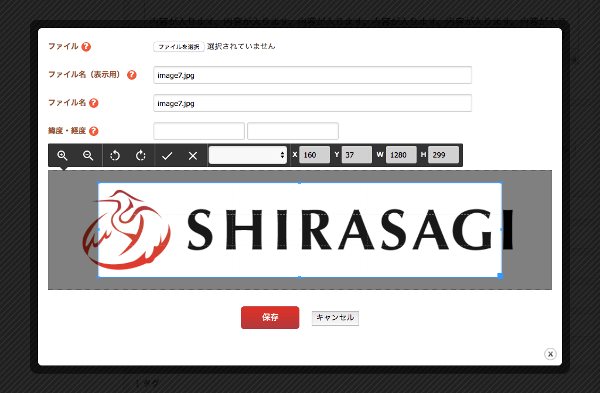Click the Y coordinate field
The image size is (600, 393).
pyautogui.click(x=356, y=155)
